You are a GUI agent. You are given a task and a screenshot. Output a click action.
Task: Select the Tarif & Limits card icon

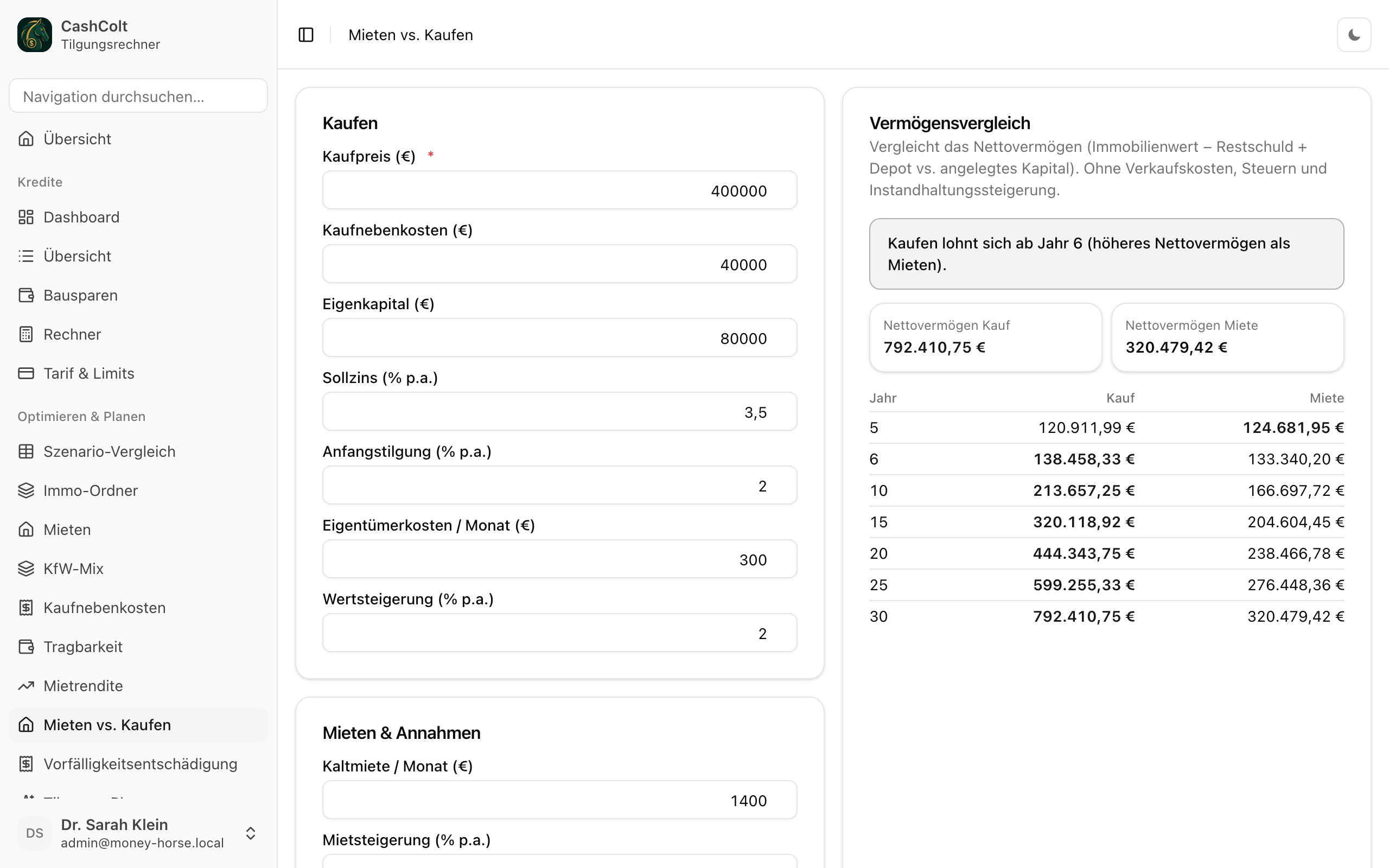26,373
